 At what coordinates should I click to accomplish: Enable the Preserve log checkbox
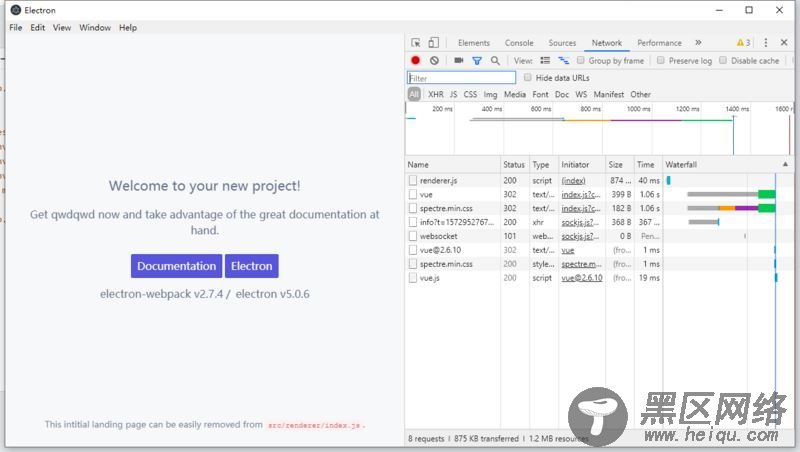click(x=661, y=60)
